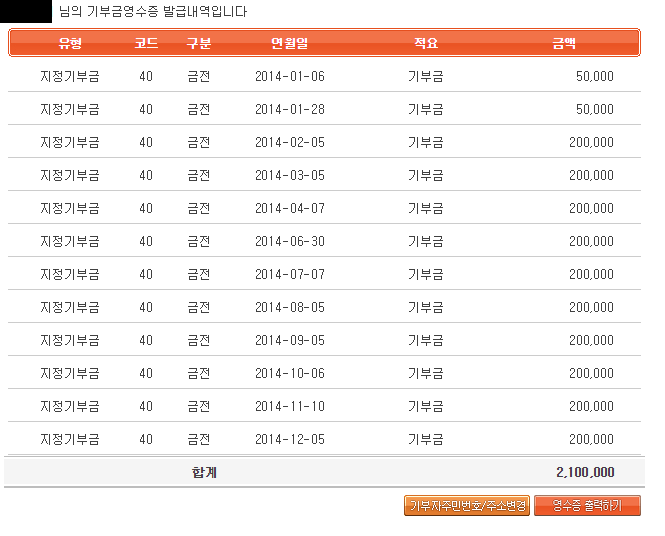Click date cell 2014-11-10
Screen dimensions: 665x536
(x=290, y=407)
